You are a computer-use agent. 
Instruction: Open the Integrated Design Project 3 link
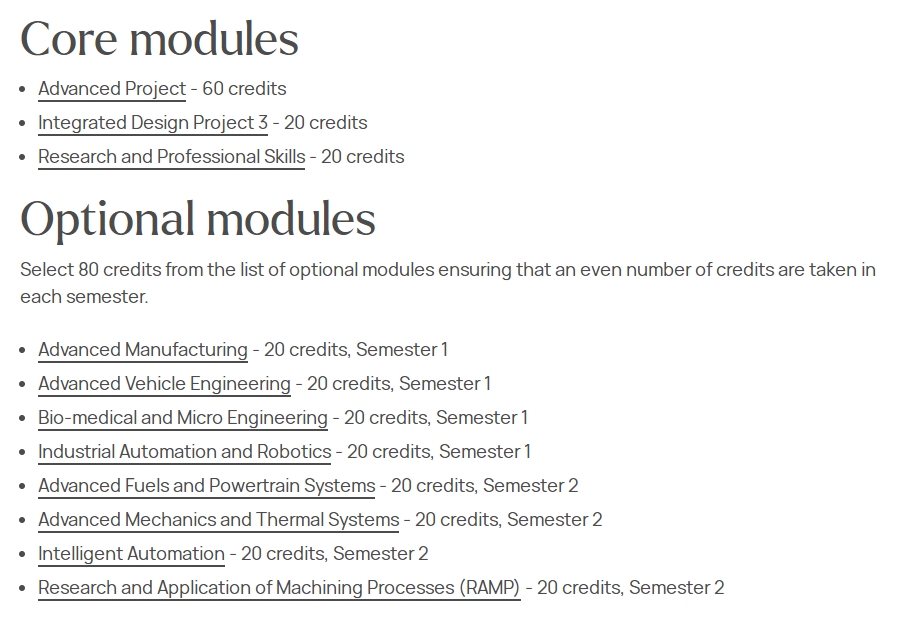tap(153, 123)
